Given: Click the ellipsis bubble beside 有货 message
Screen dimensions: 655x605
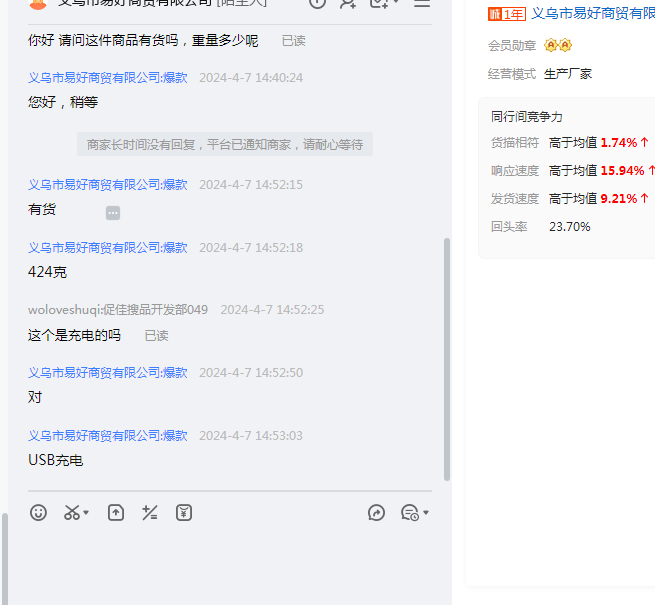Looking at the screenshot, I should pos(113,212).
